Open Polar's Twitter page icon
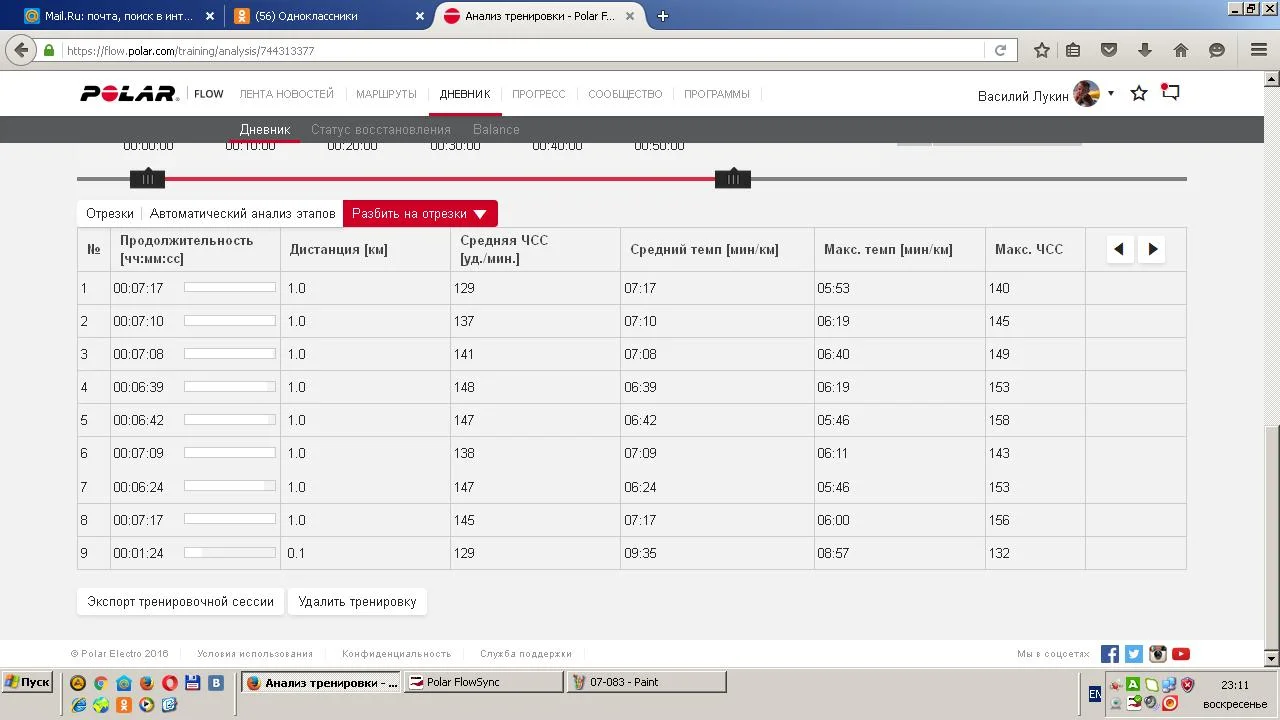Image resolution: width=1280 pixels, height=720 pixels. 1133,654
